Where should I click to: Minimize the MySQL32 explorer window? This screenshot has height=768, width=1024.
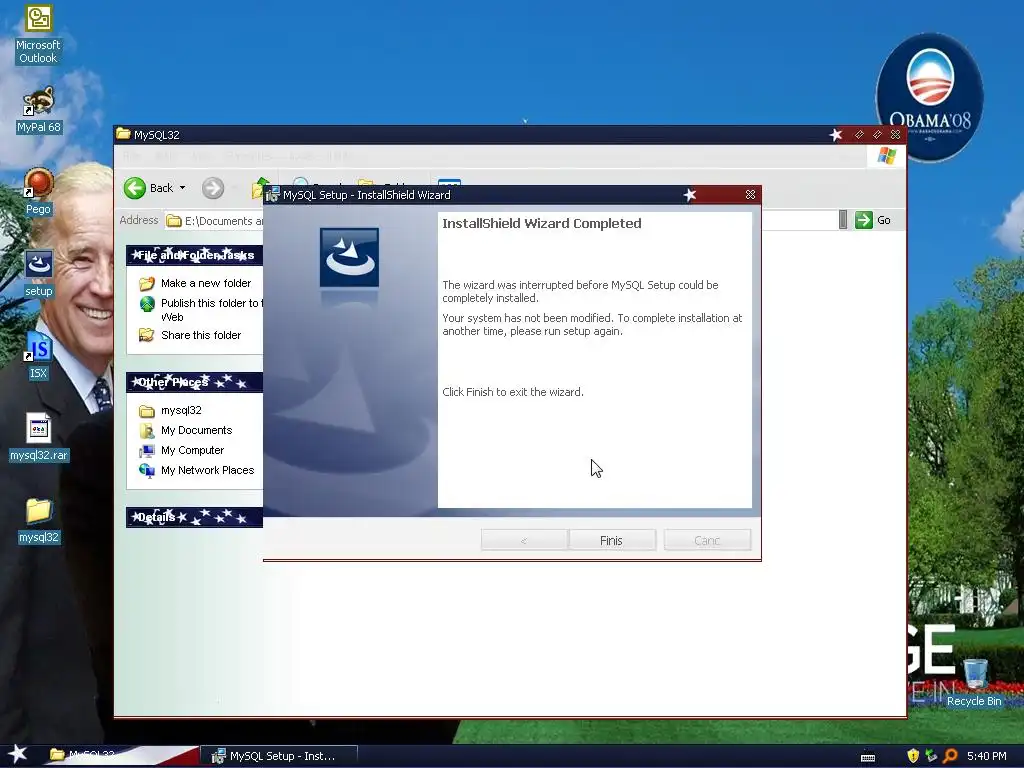pyautogui.click(x=859, y=135)
